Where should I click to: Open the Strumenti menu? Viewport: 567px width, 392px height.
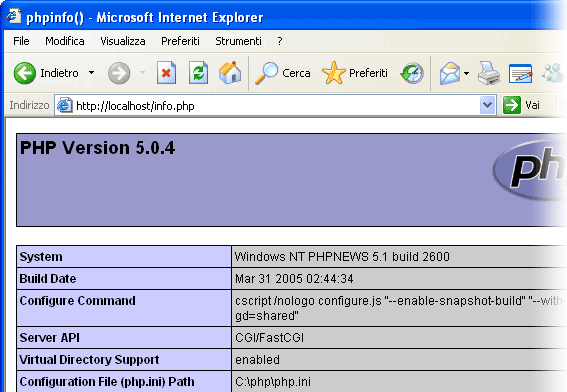pos(238,41)
